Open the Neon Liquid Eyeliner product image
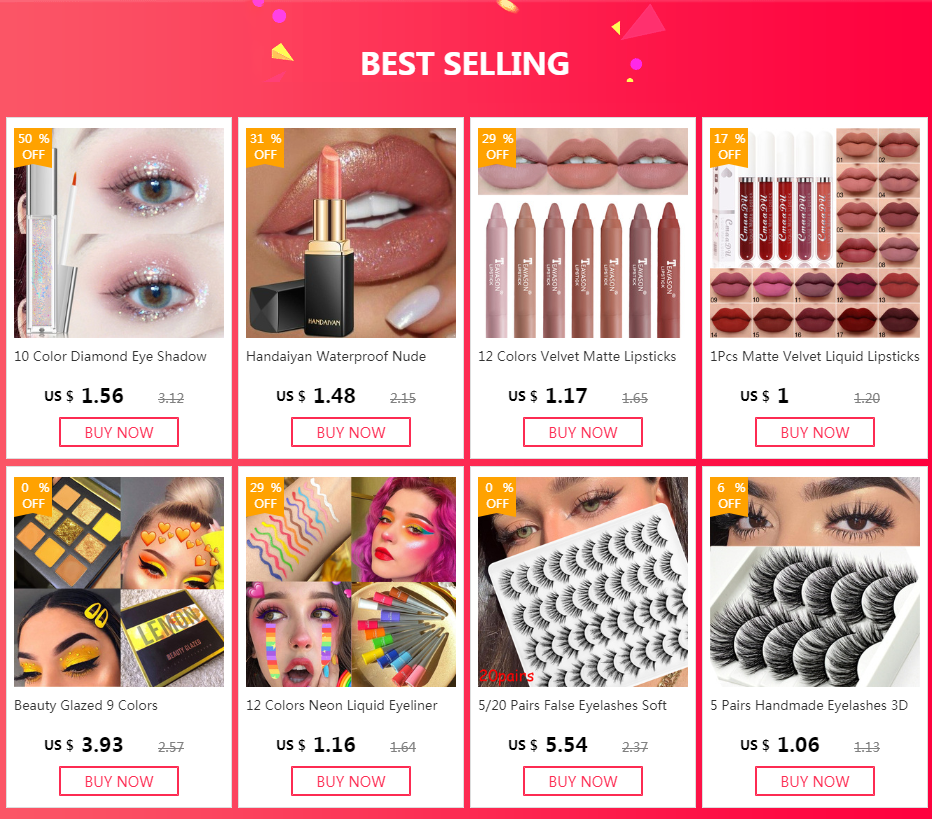 pos(351,582)
